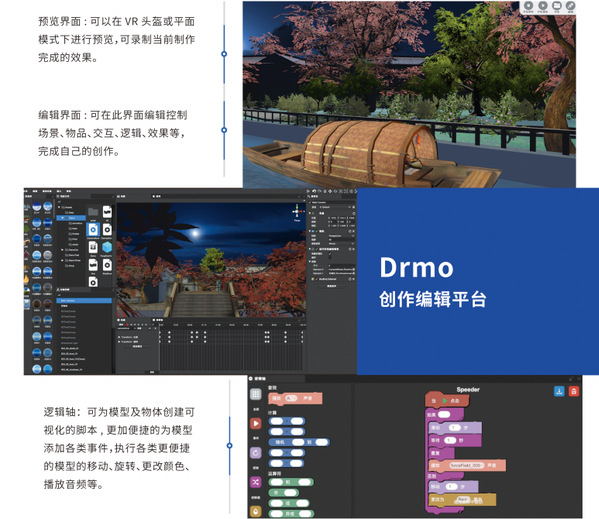The image size is (599, 519).
Task: Pick the blue random-number block
Action: tap(299, 442)
